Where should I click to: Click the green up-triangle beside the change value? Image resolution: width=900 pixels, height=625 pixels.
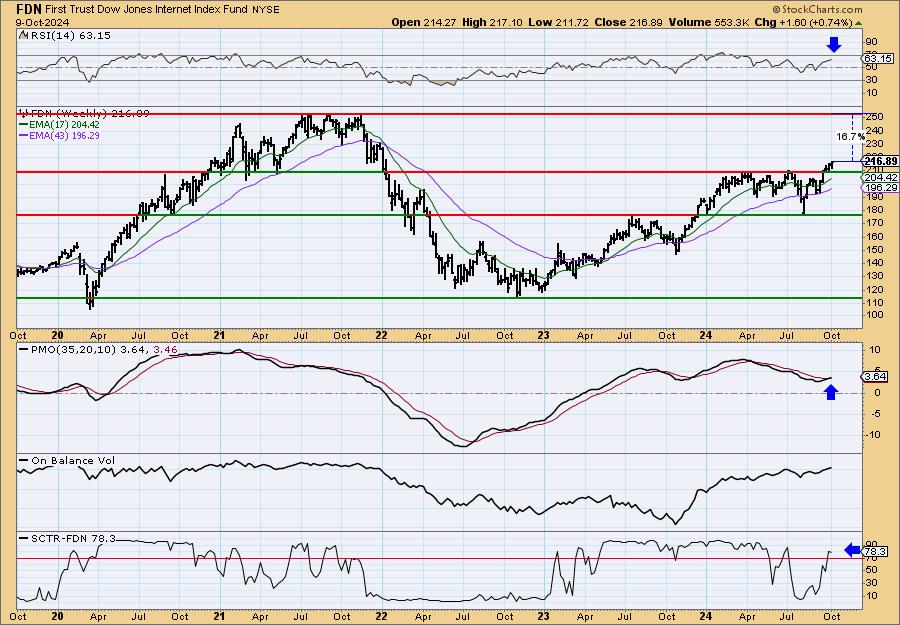click(x=859, y=23)
